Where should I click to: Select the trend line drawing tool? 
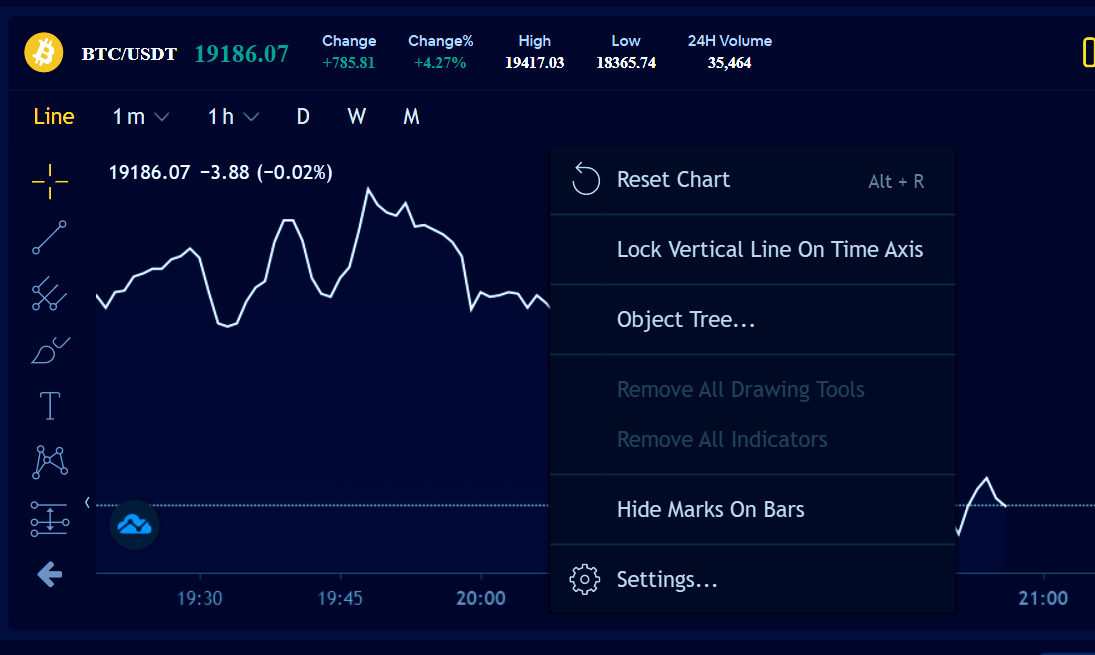point(50,237)
